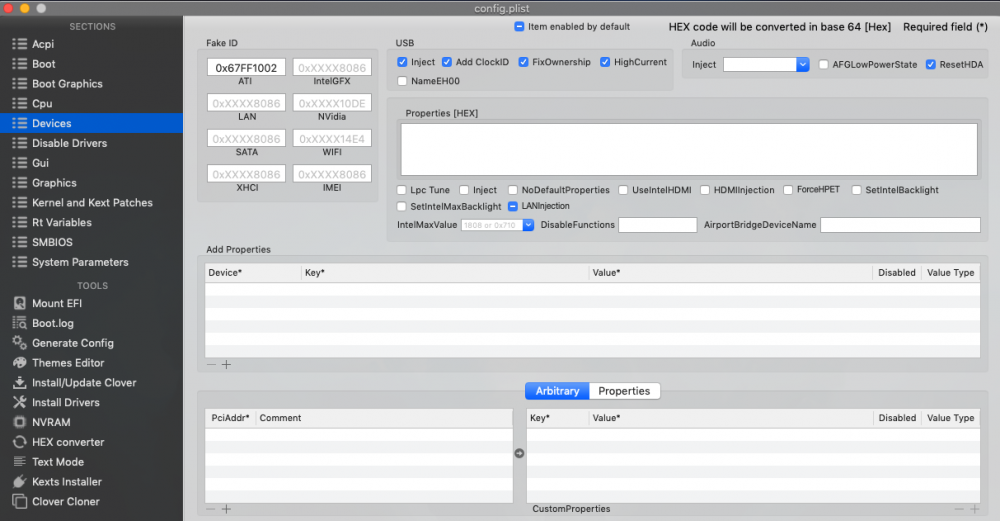Select the Devices section

pos(91,123)
